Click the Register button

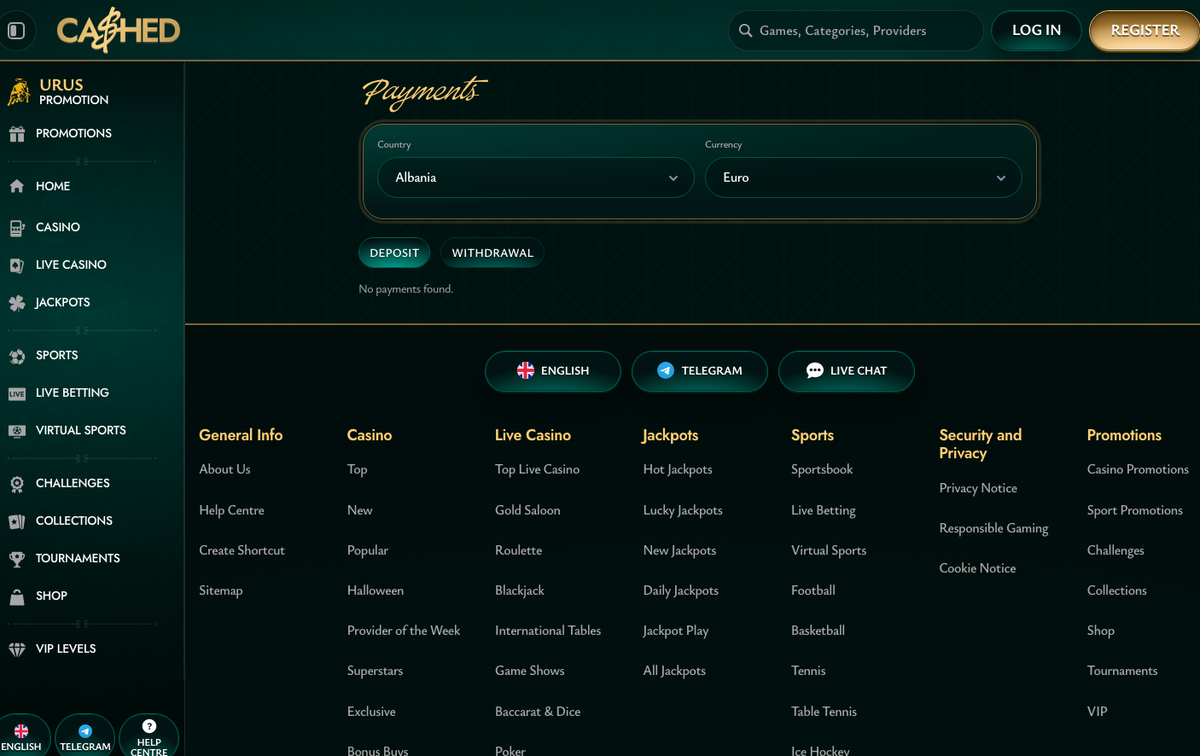coord(1145,31)
